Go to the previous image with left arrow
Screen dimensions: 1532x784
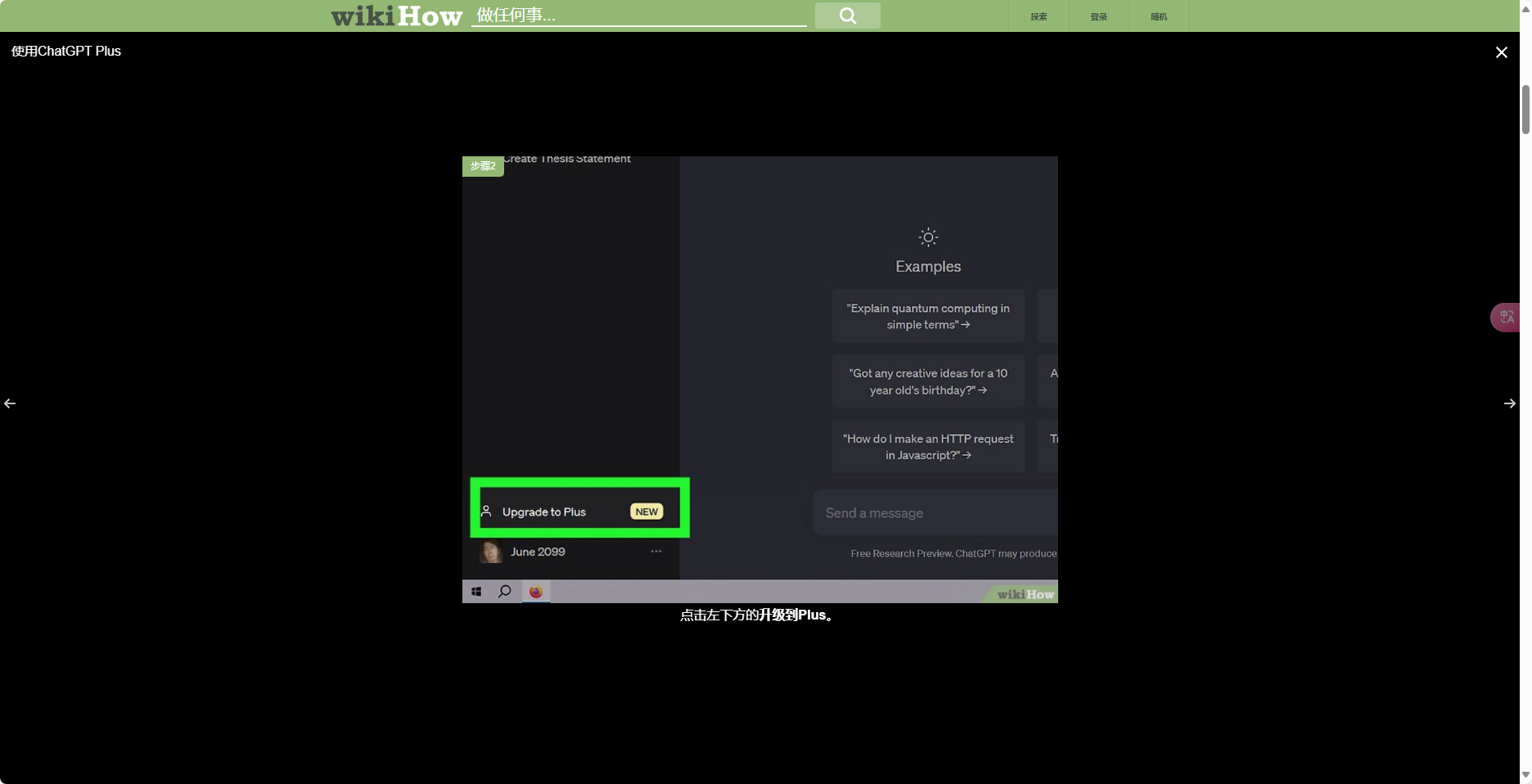(x=10, y=403)
